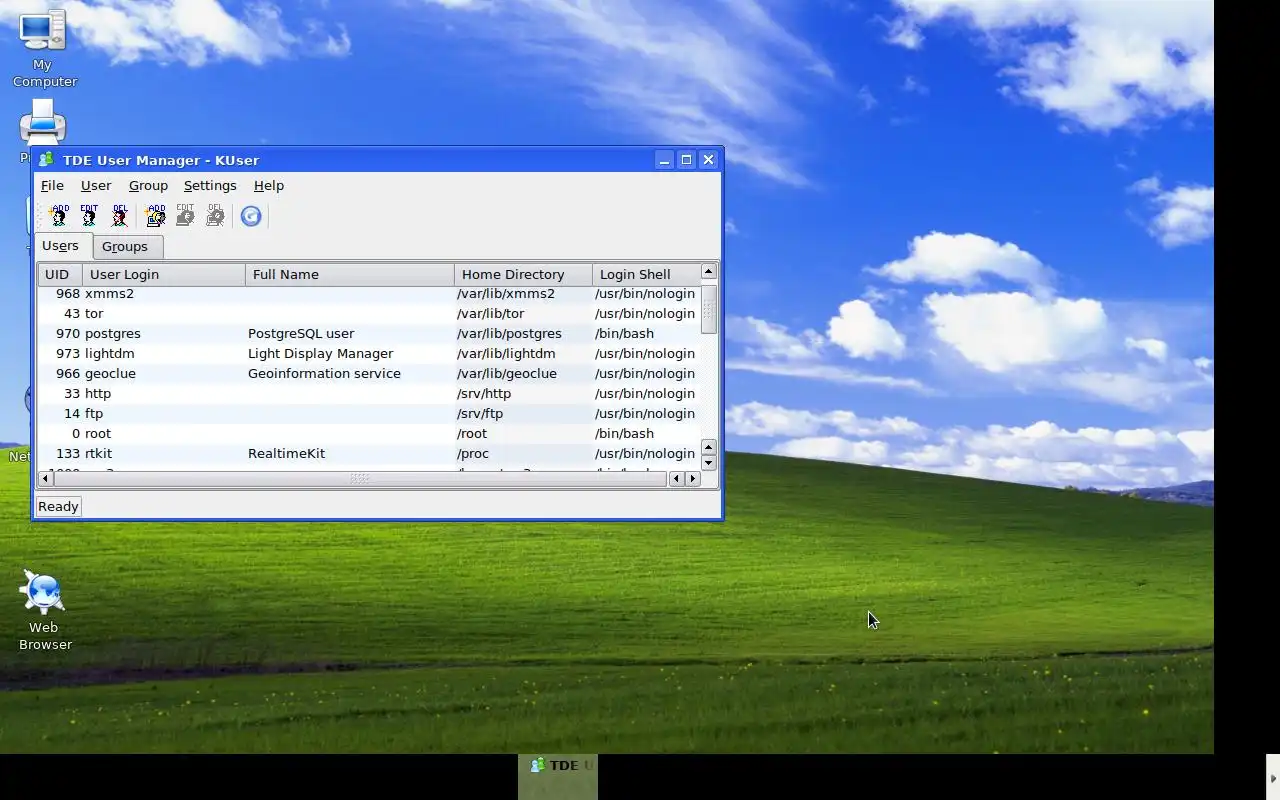Click the /proc home directory cell
Screen dimensions: 1280x800
[x=473, y=454]
